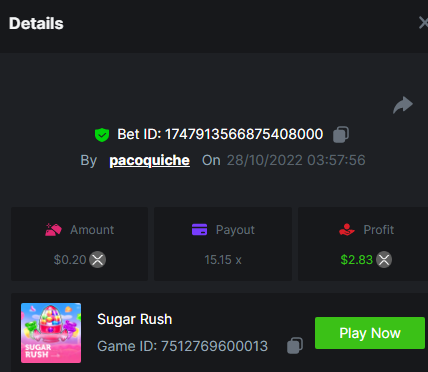Open pacoquiche's user profile
Viewport: 428px width, 372px height.
coord(150,161)
